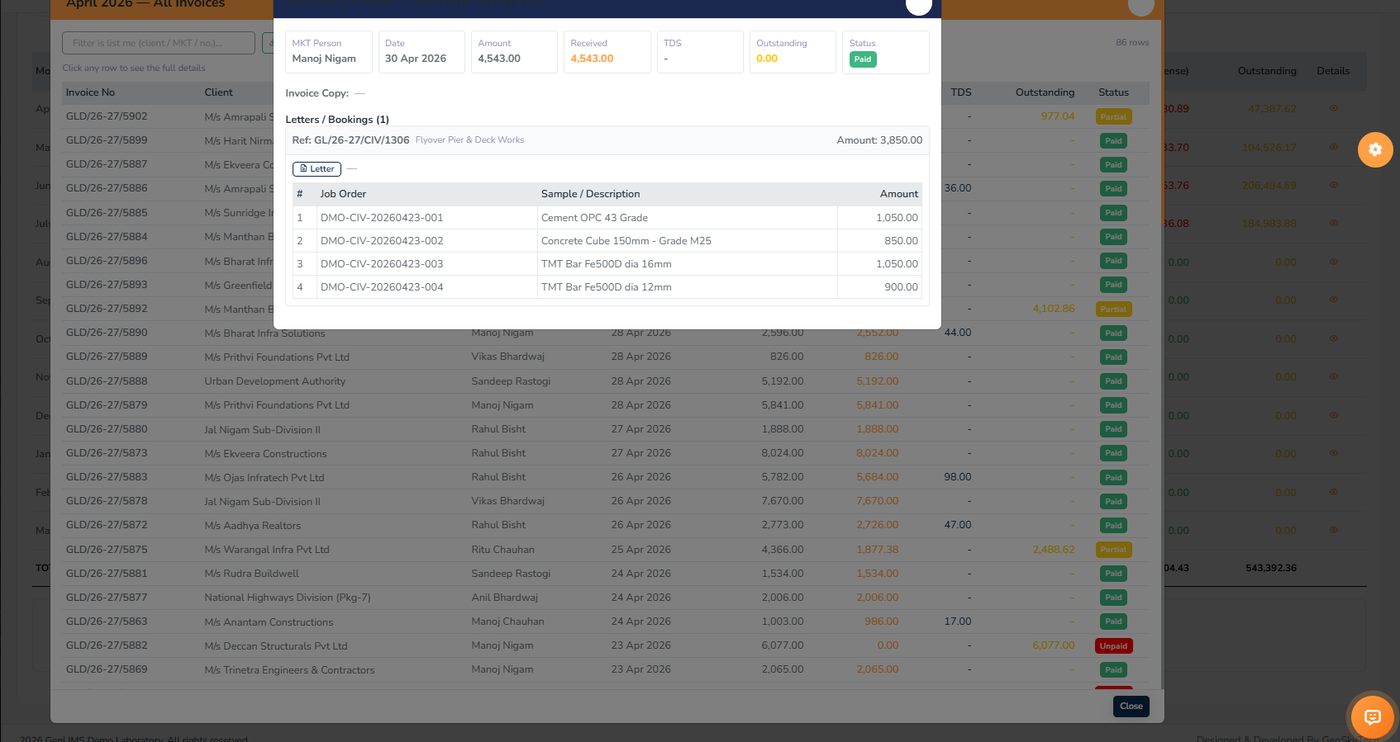Open invoice GLD/26-27/5888 row

pyautogui.click(x=605, y=381)
